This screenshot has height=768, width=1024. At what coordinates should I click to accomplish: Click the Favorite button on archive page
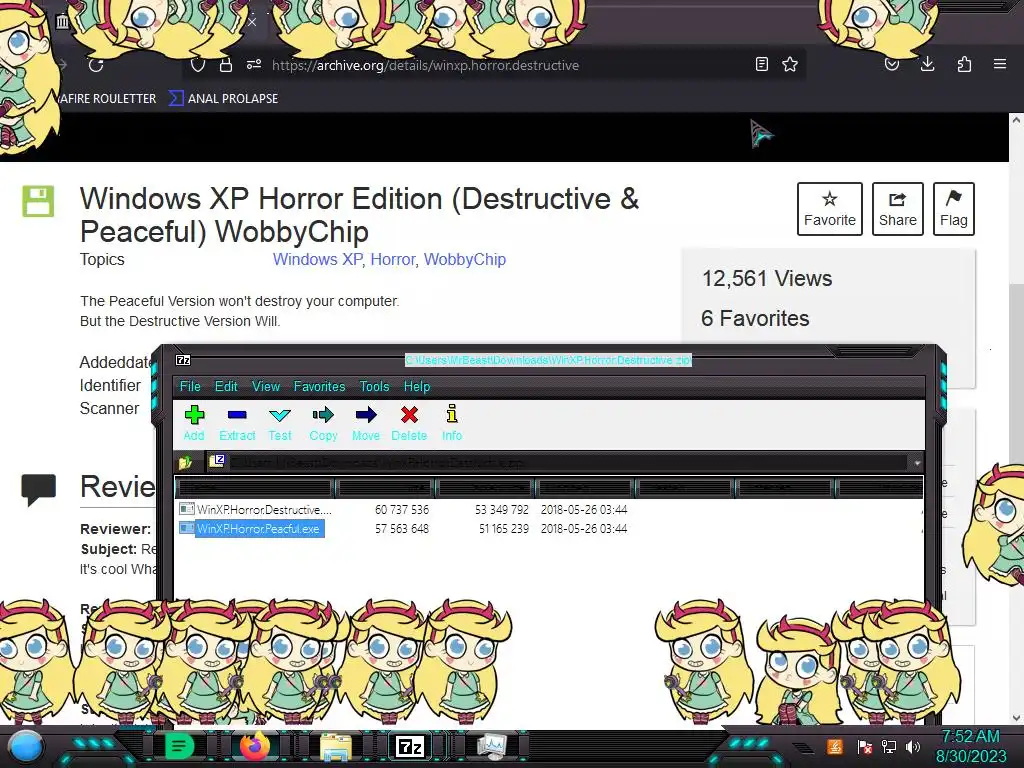point(829,209)
